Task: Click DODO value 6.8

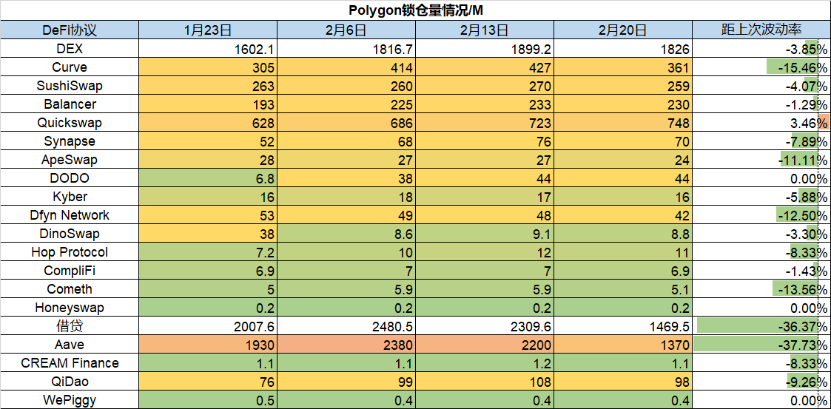Action: (208, 178)
